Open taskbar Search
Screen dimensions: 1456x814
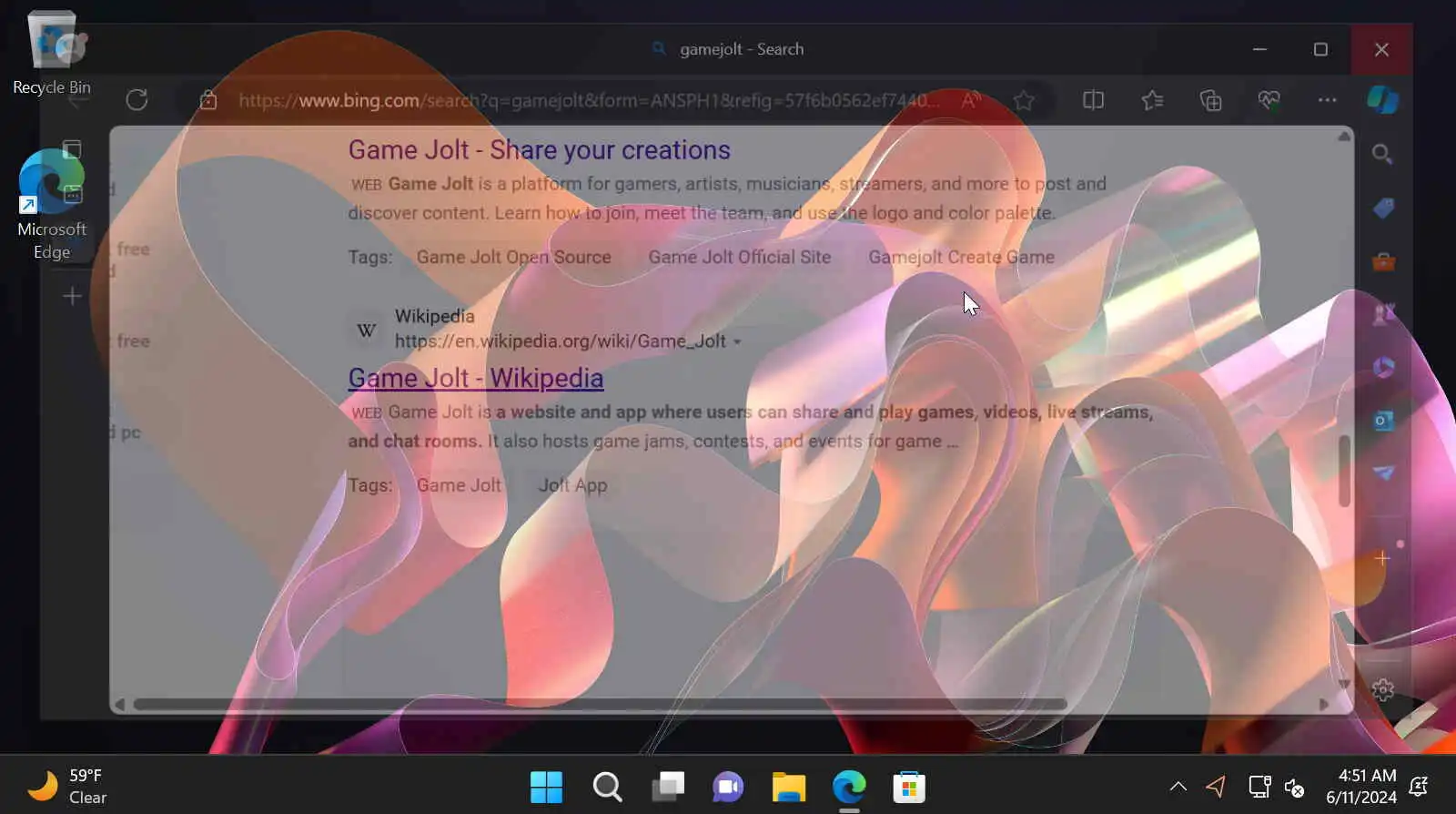click(x=607, y=787)
